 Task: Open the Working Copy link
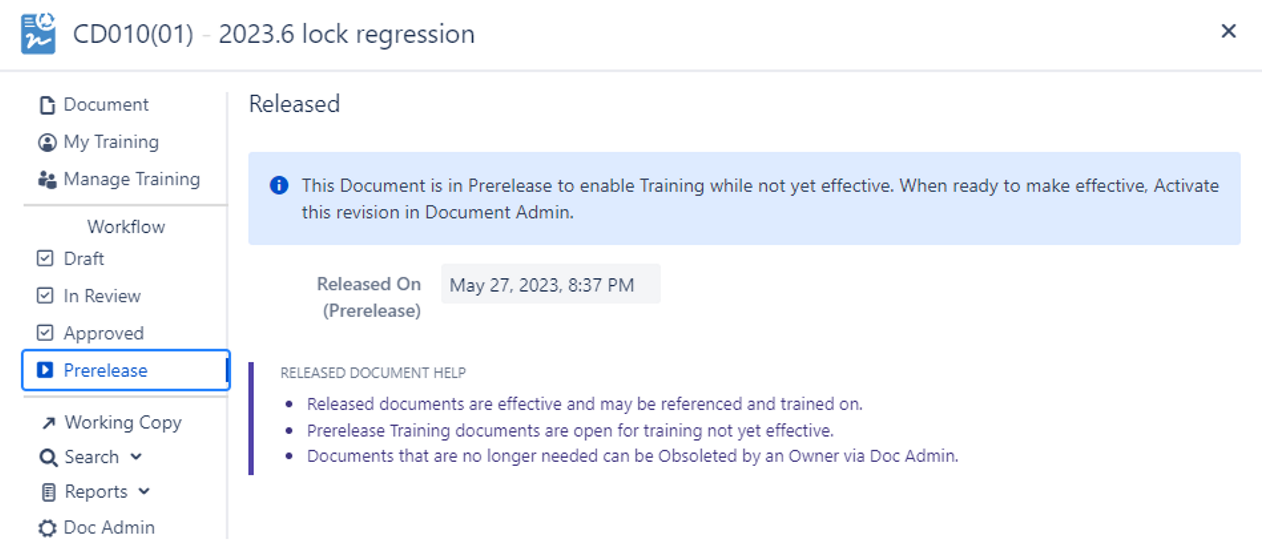pyautogui.click(x=123, y=423)
